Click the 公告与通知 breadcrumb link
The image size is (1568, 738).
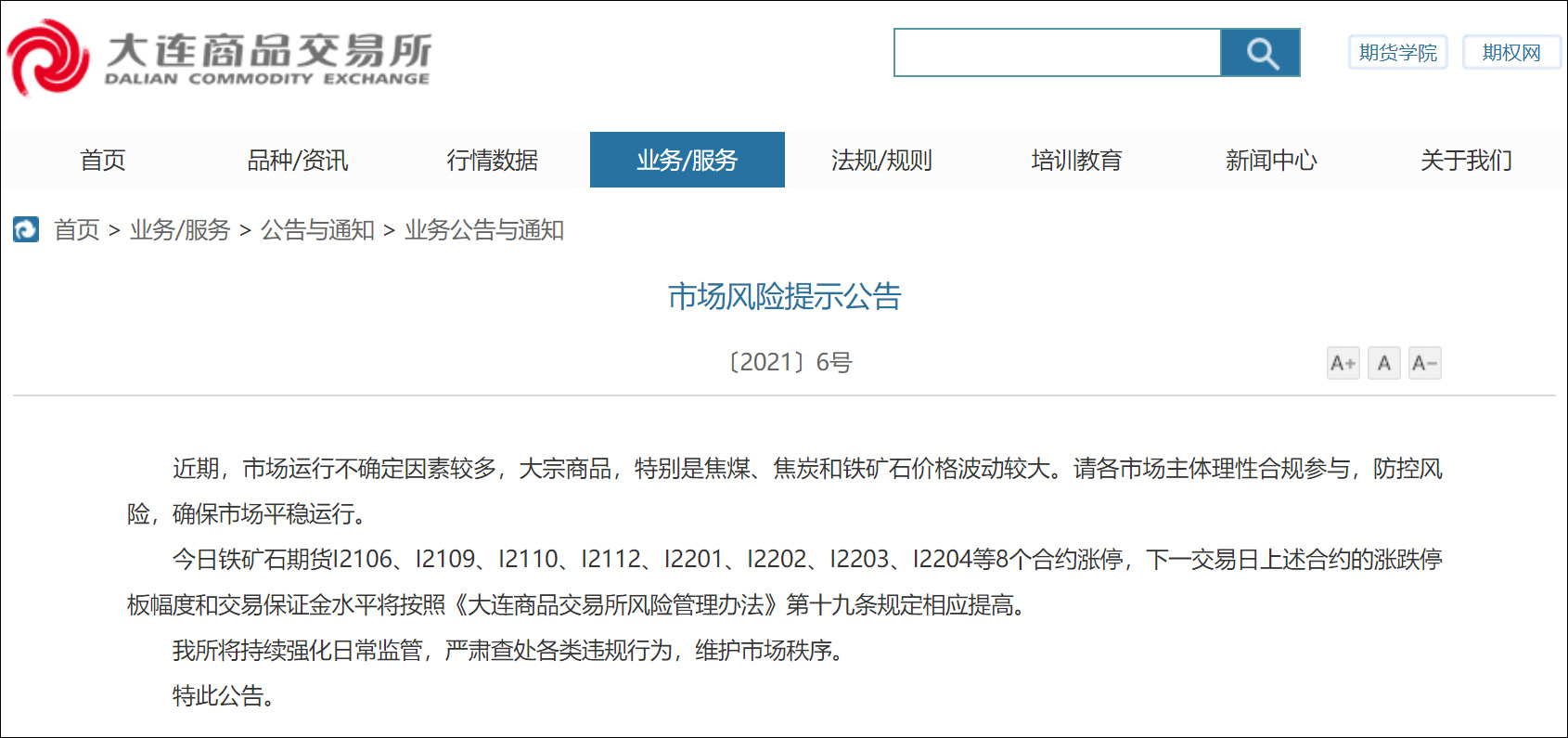click(317, 229)
